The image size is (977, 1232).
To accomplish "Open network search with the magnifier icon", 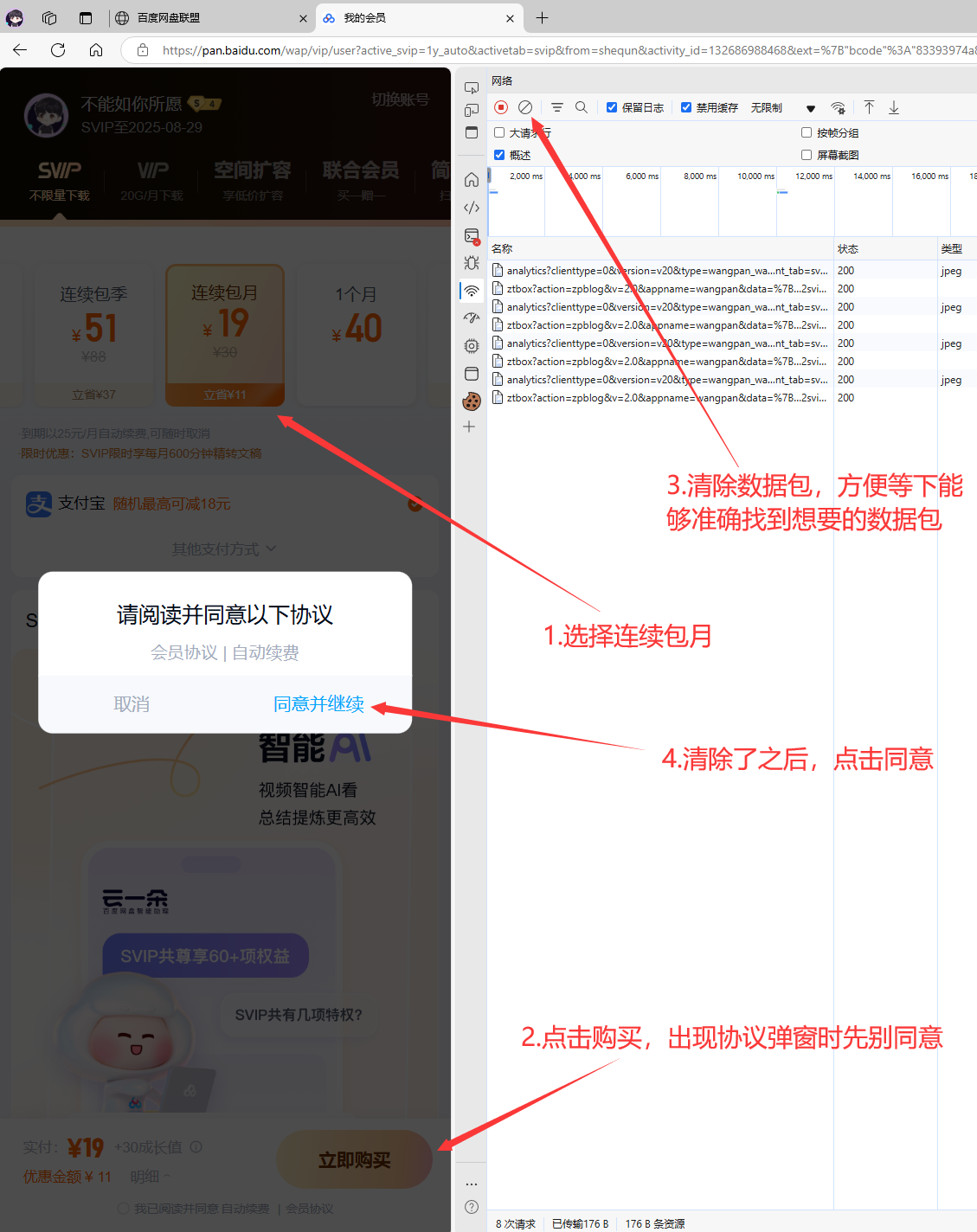I will pos(582,107).
